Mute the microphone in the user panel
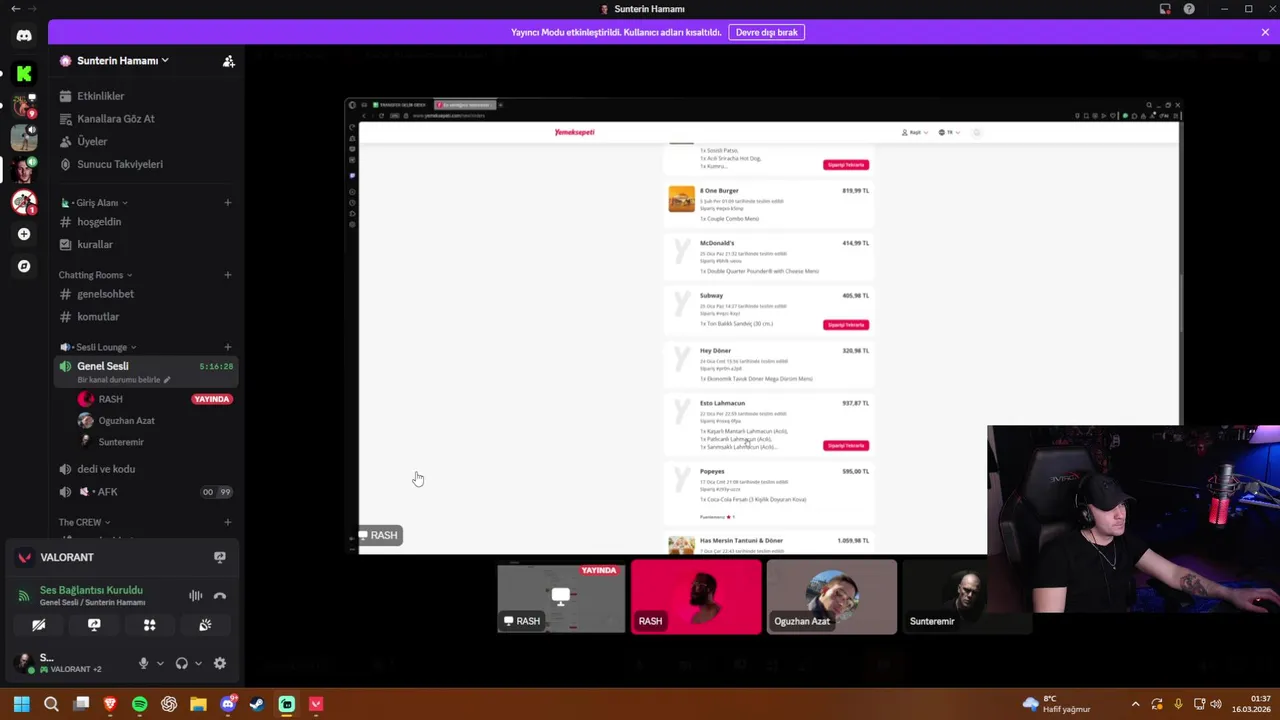 (143, 663)
